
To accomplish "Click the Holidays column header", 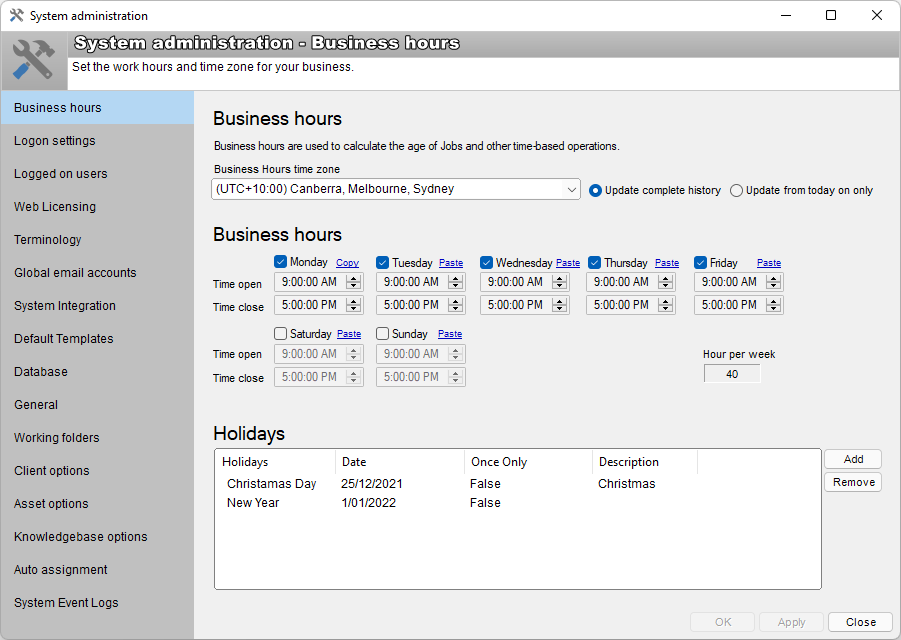I will [x=275, y=462].
